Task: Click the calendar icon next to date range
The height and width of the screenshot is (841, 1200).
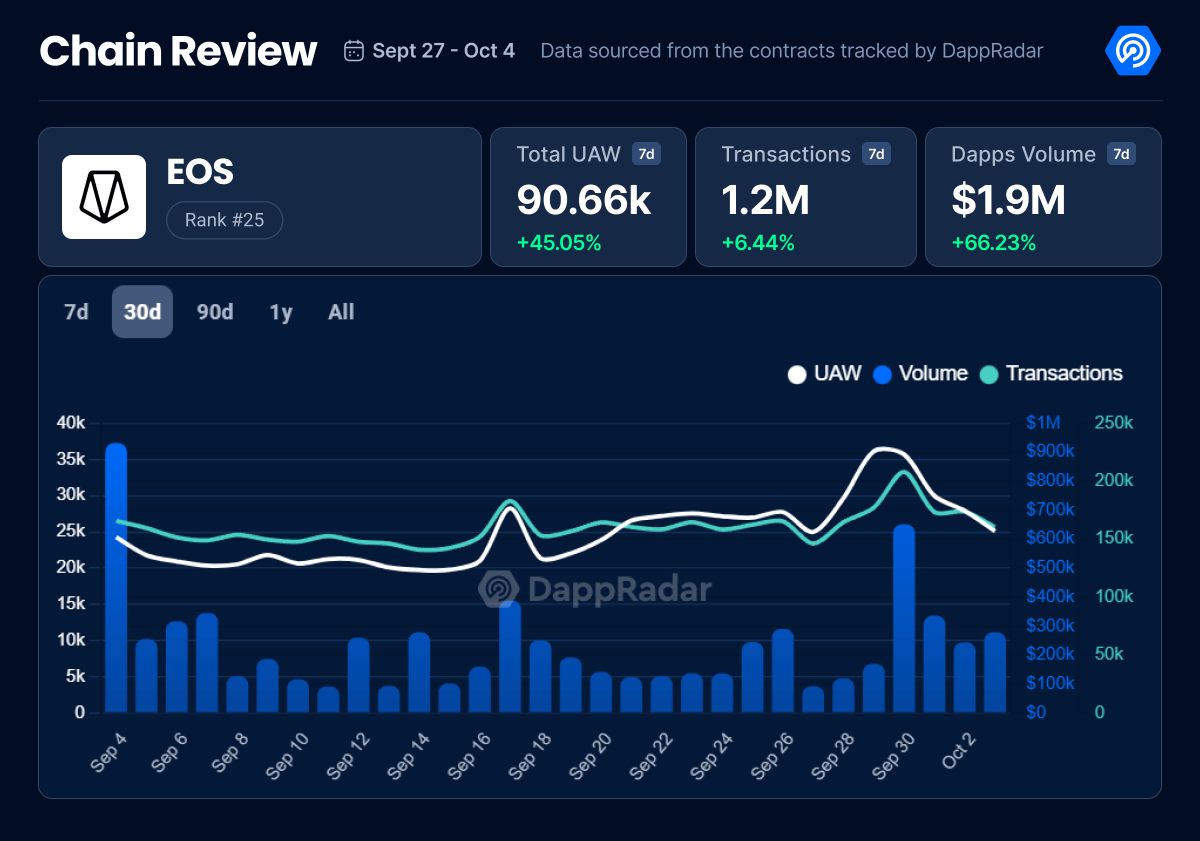Action: [x=352, y=50]
